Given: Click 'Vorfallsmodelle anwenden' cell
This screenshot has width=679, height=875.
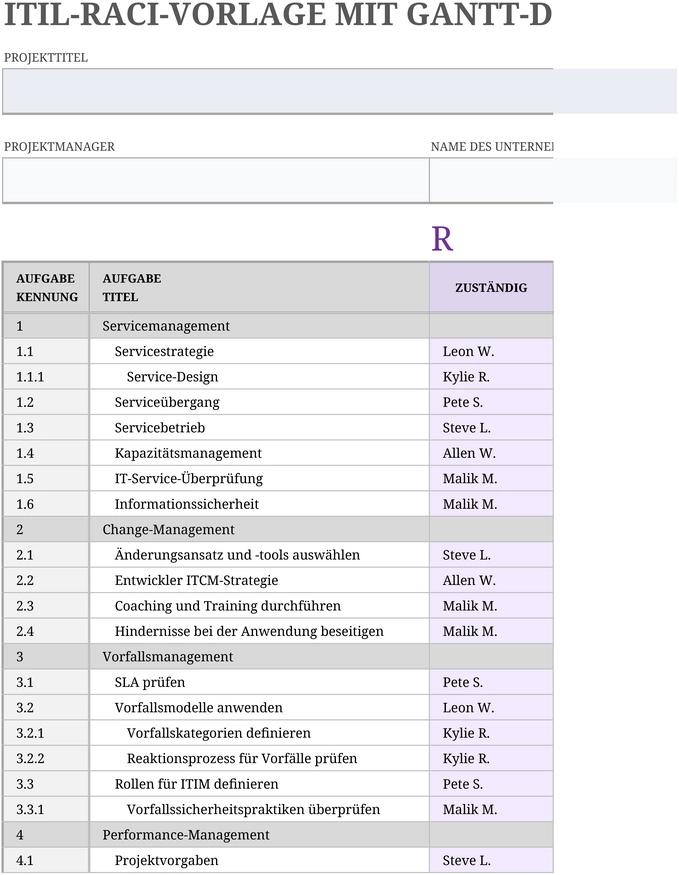Looking at the screenshot, I should [259, 708].
